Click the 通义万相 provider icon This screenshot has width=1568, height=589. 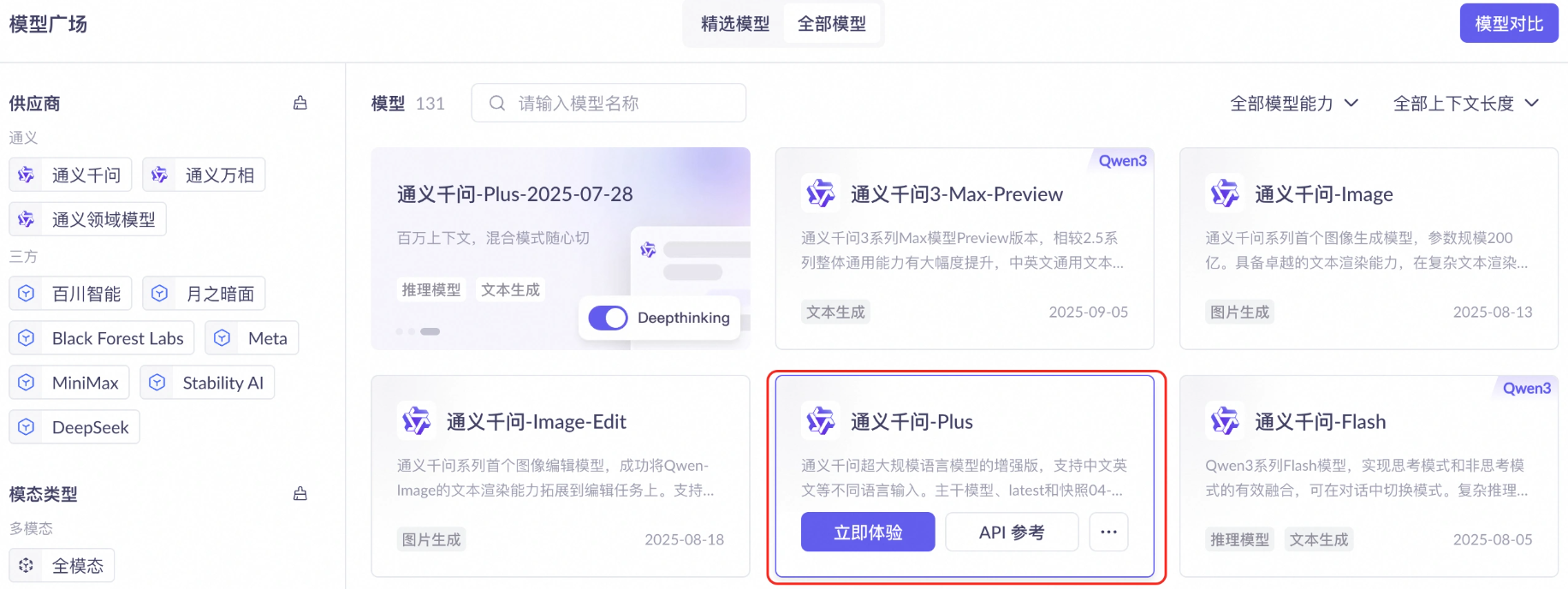(x=159, y=175)
